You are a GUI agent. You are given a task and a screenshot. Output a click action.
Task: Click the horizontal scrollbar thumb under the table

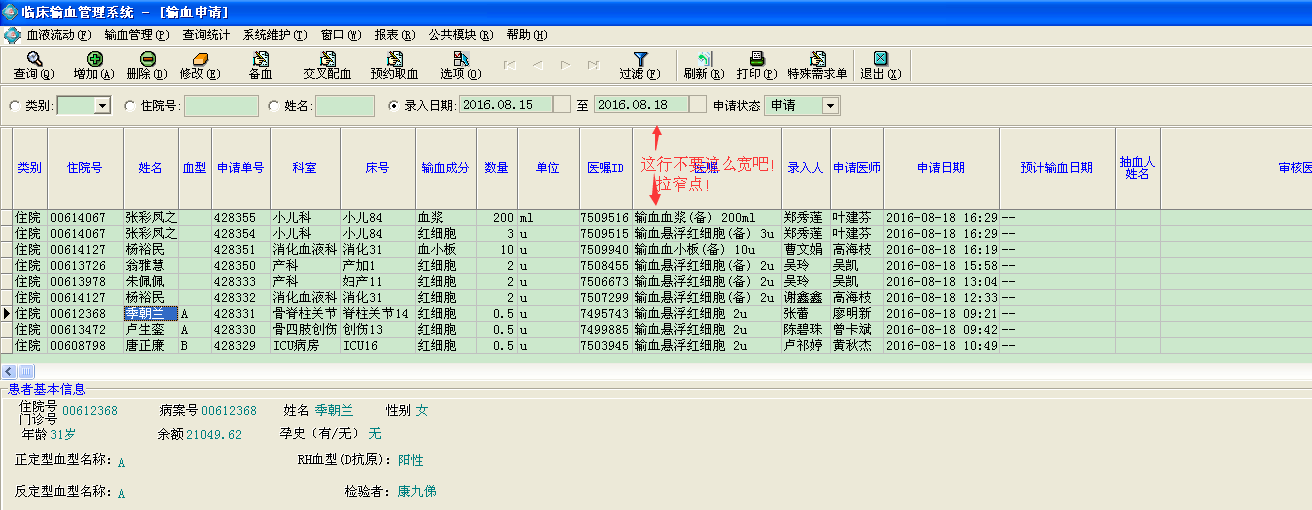click(26, 371)
